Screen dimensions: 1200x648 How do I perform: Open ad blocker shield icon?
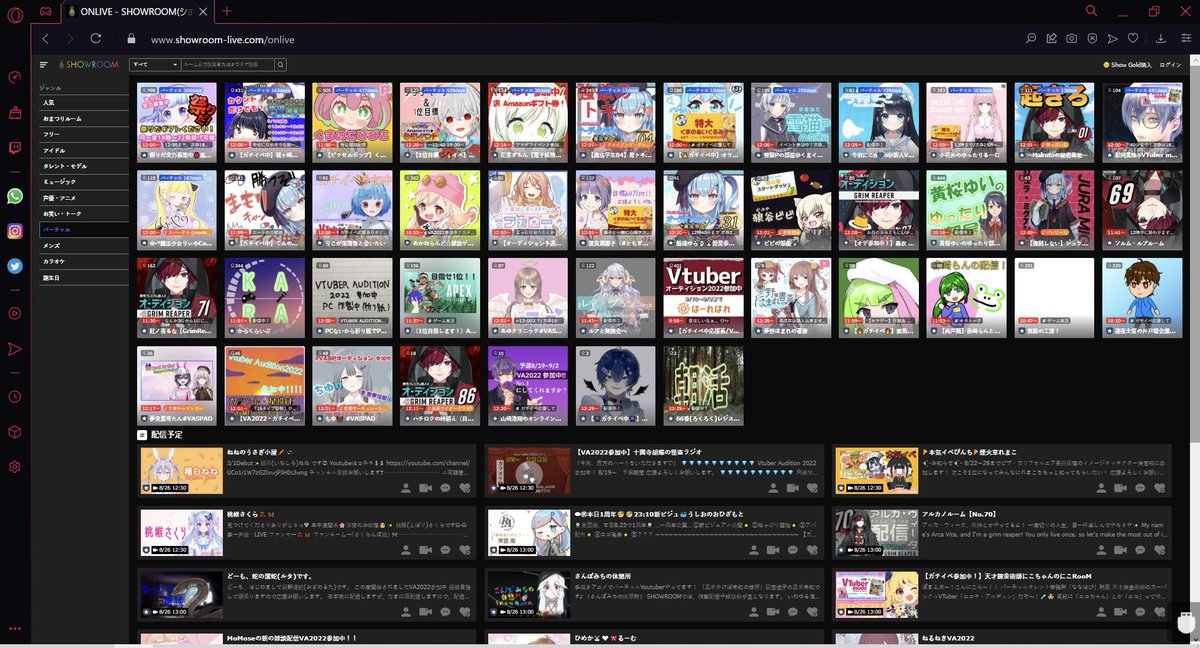[1092, 39]
